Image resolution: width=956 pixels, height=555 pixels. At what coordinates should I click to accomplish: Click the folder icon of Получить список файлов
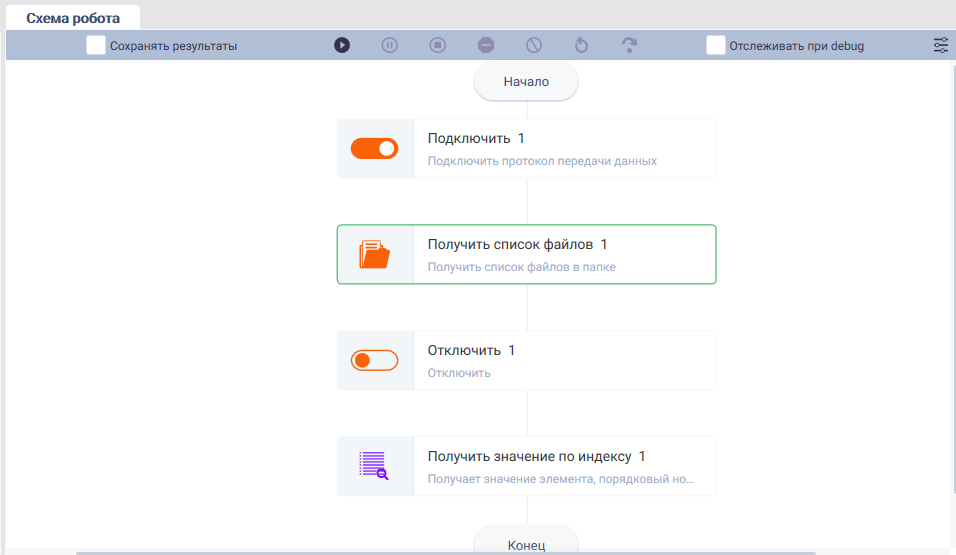point(374,254)
